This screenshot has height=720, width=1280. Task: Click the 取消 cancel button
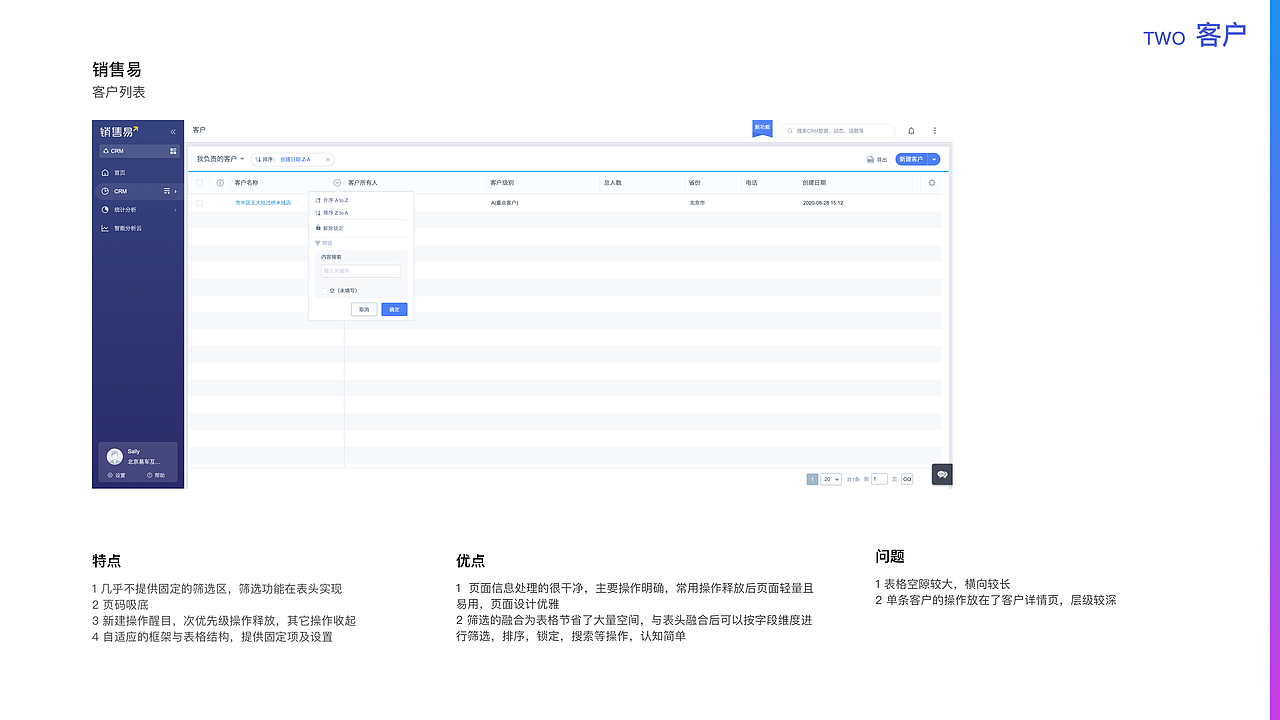pyautogui.click(x=364, y=310)
